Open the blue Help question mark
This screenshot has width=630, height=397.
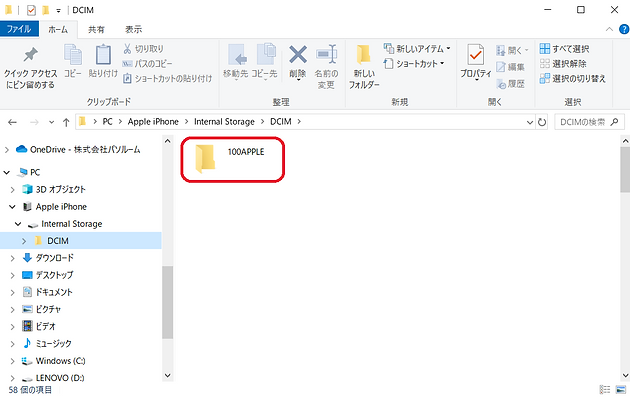pos(624,29)
